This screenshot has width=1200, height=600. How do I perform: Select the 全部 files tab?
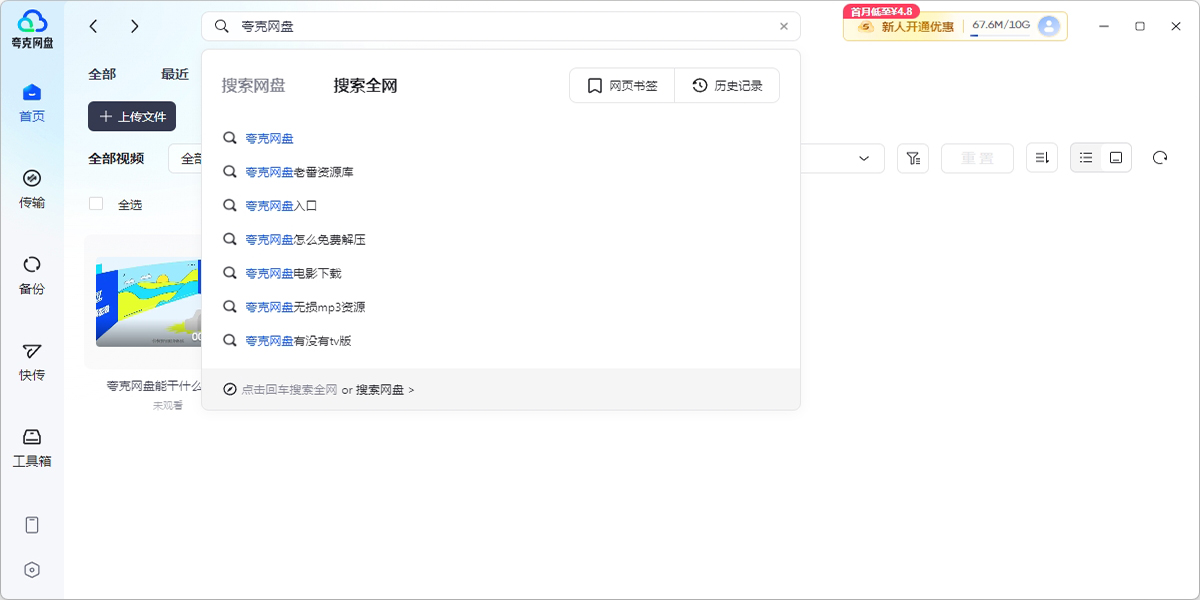pos(102,74)
